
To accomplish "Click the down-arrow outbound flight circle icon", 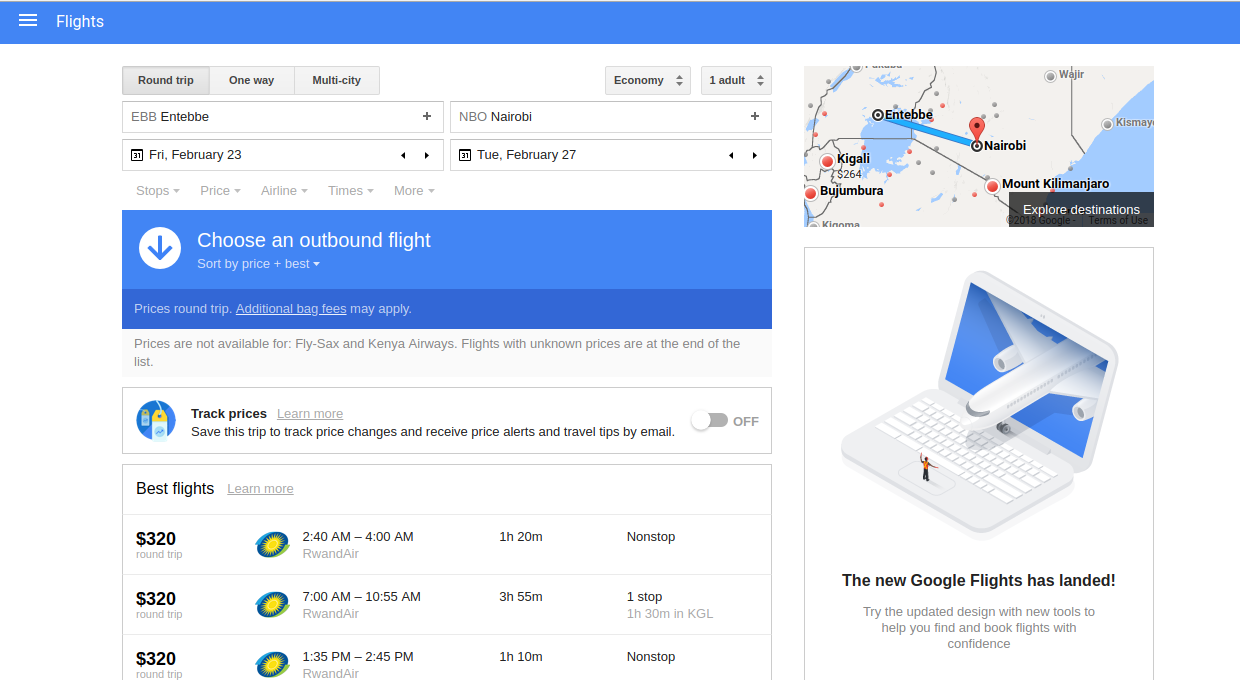I will [160, 248].
